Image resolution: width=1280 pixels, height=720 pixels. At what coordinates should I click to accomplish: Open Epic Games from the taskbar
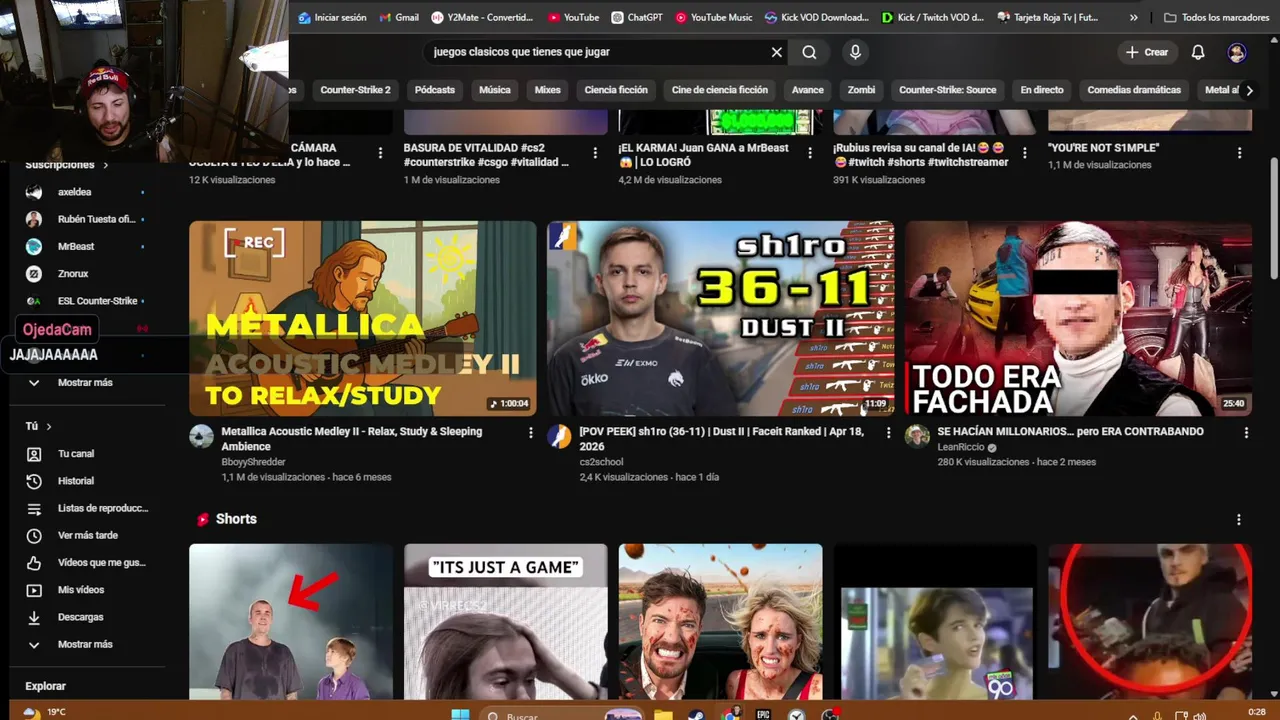click(x=763, y=714)
